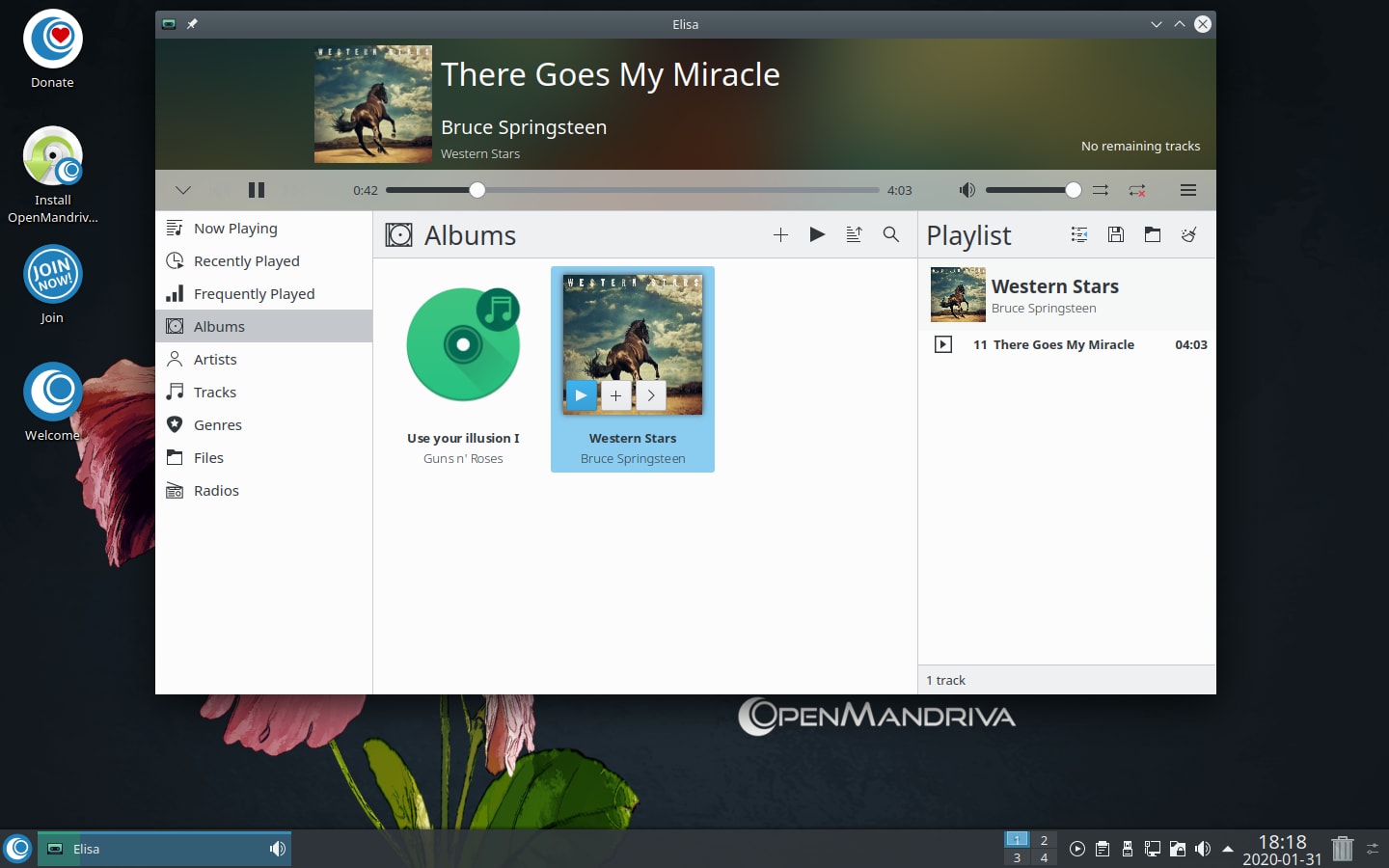Show current track in playlist
The image size is (1389, 868).
(x=1079, y=234)
